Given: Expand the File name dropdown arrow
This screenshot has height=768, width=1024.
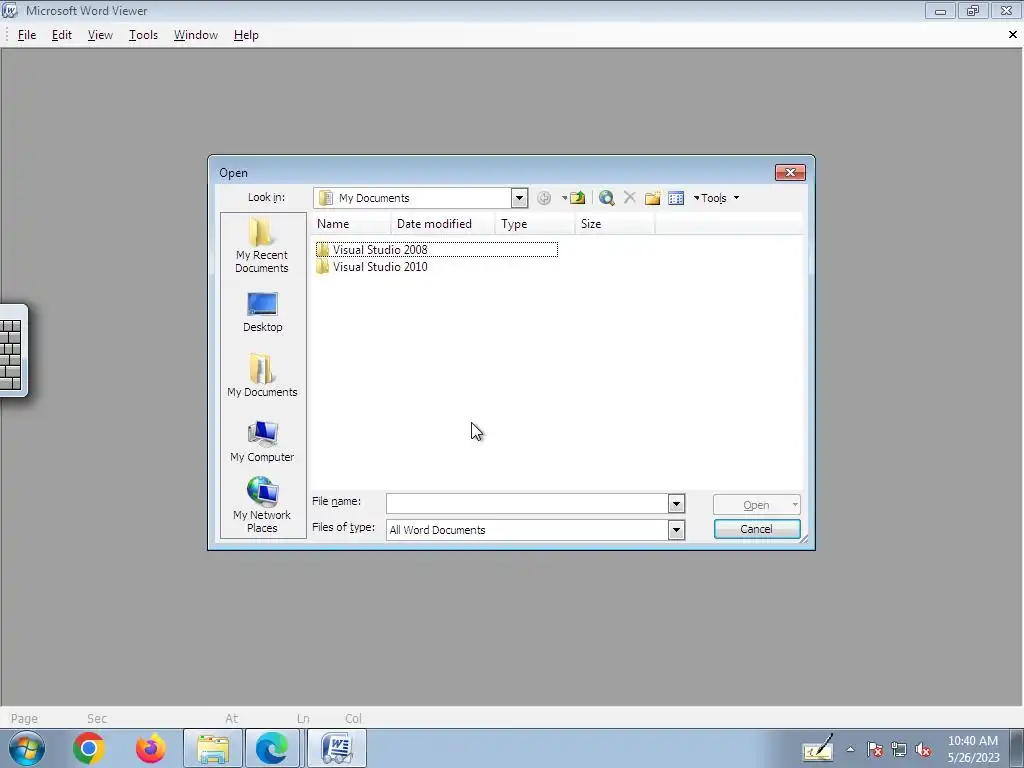Looking at the screenshot, I should [676, 504].
